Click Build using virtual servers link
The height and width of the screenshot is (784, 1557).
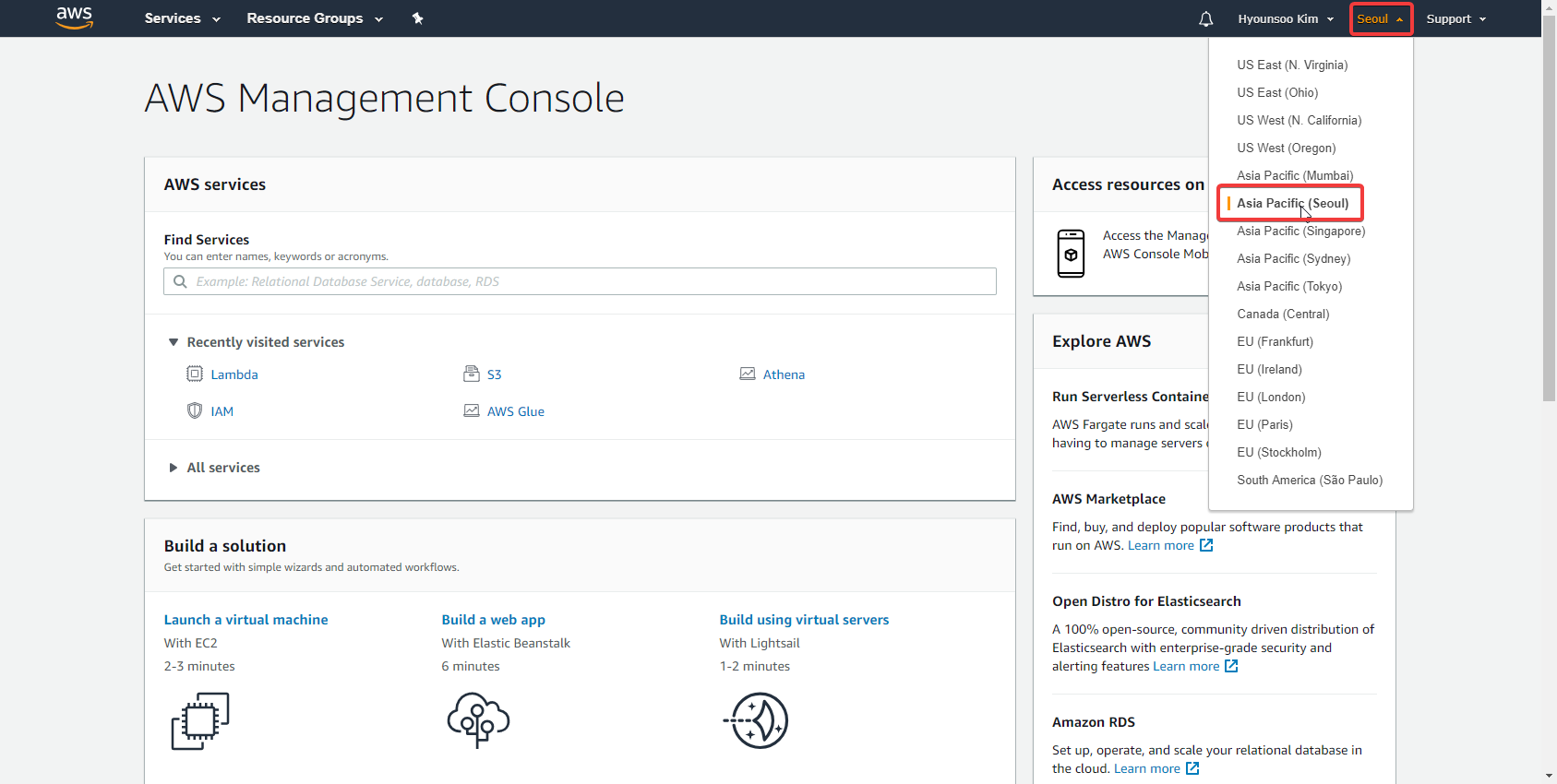[804, 620]
